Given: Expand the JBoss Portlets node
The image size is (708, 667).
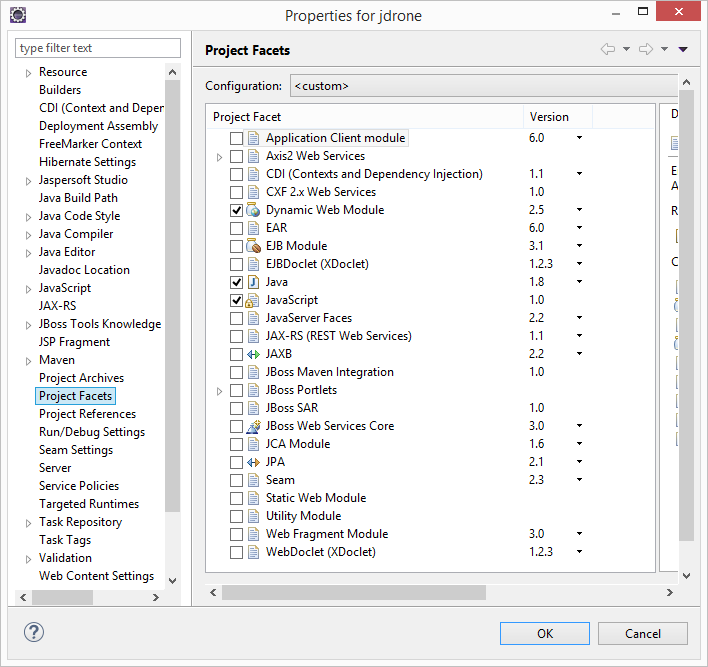Looking at the screenshot, I should 219,391.
